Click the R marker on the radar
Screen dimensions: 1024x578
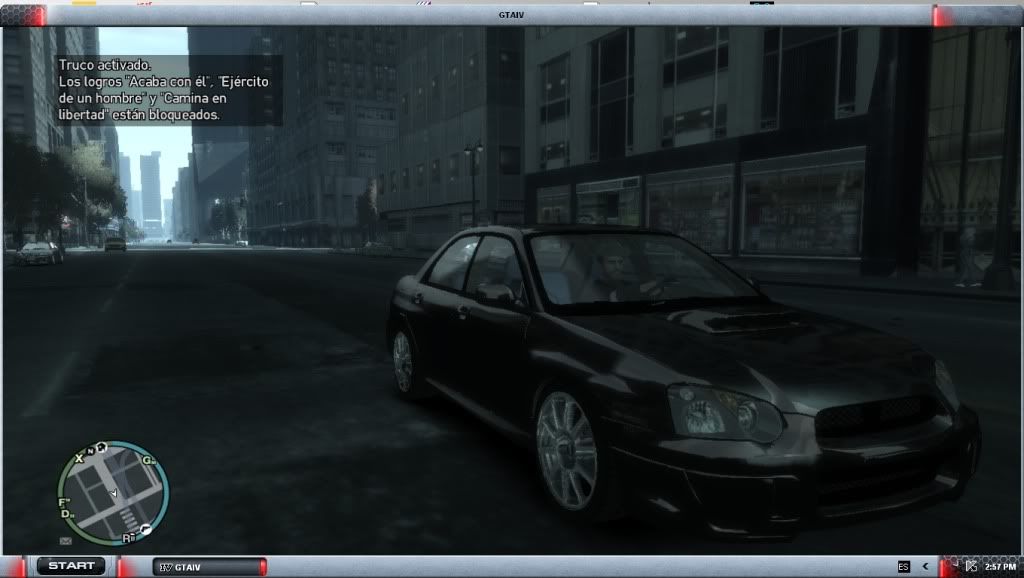(x=127, y=537)
